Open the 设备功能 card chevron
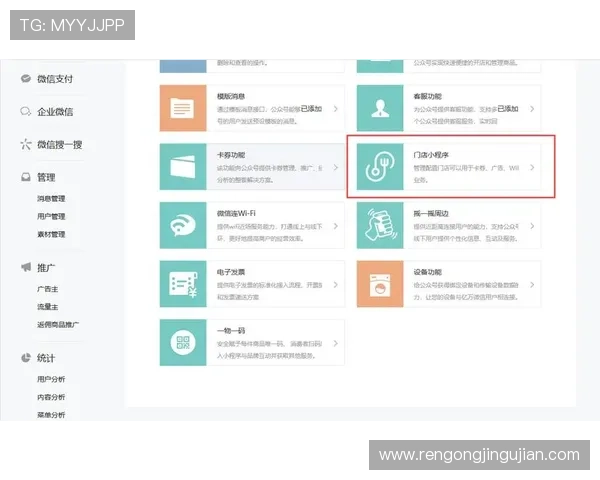 [x=532, y=285]
